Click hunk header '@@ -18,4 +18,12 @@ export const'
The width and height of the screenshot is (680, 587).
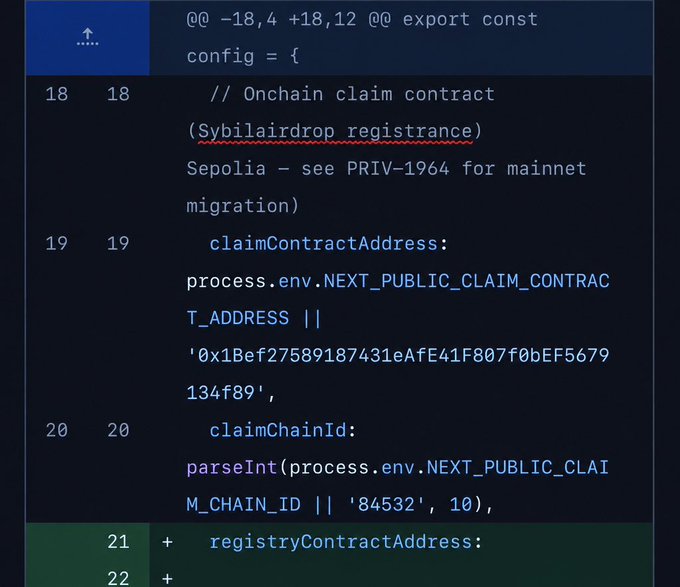[x=362, y=20]
